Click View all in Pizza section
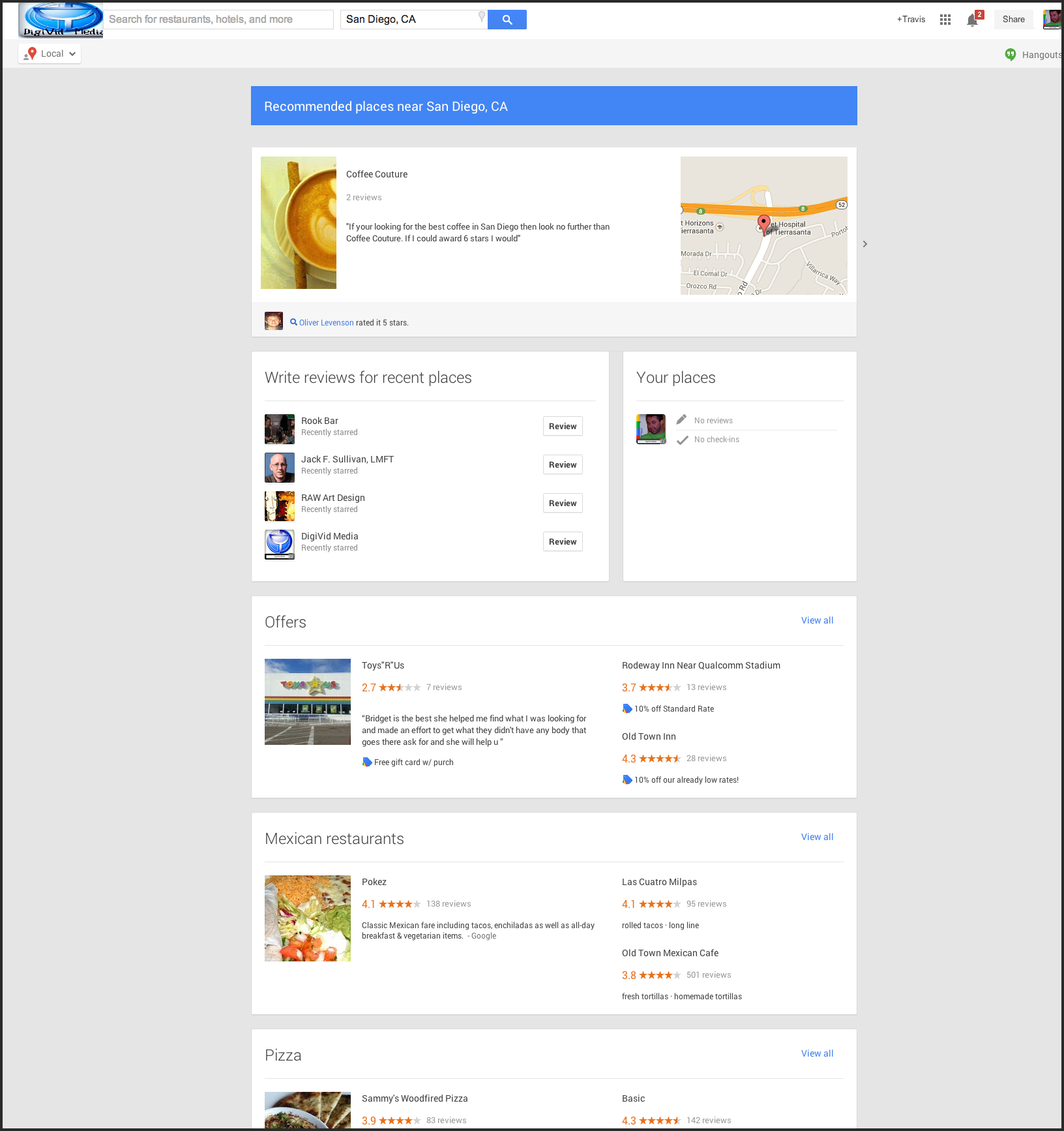Image resolution: width=1064 pixels, height=1131 pixels. point(817,1053)
